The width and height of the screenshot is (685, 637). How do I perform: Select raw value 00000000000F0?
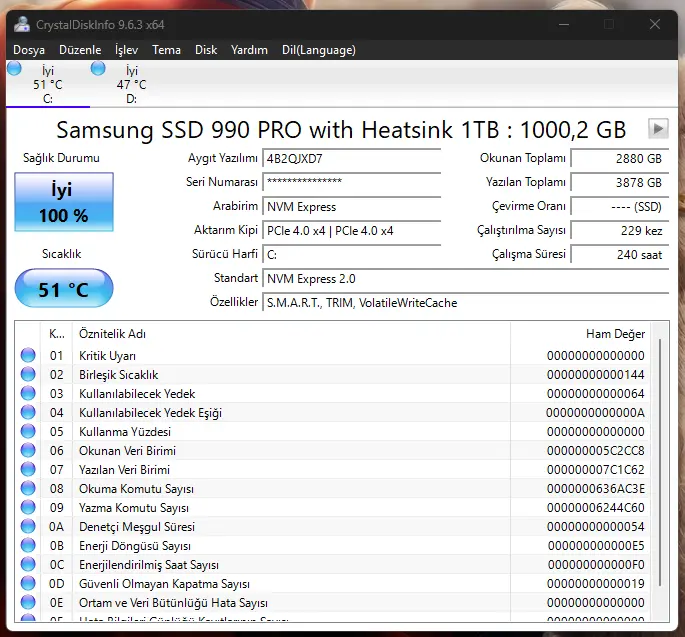tap(596, 565)
